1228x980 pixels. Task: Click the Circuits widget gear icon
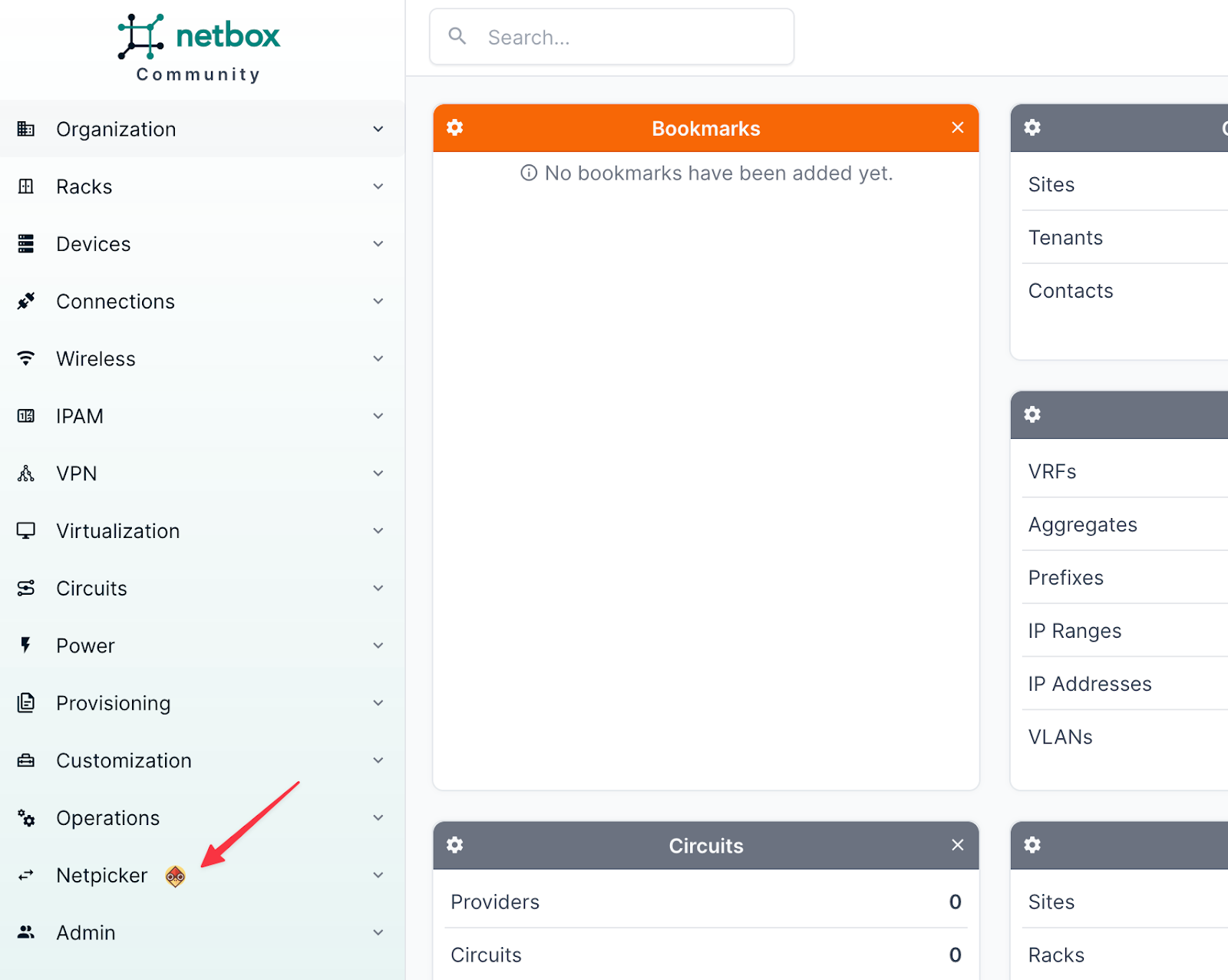click(x=455, y=845)
